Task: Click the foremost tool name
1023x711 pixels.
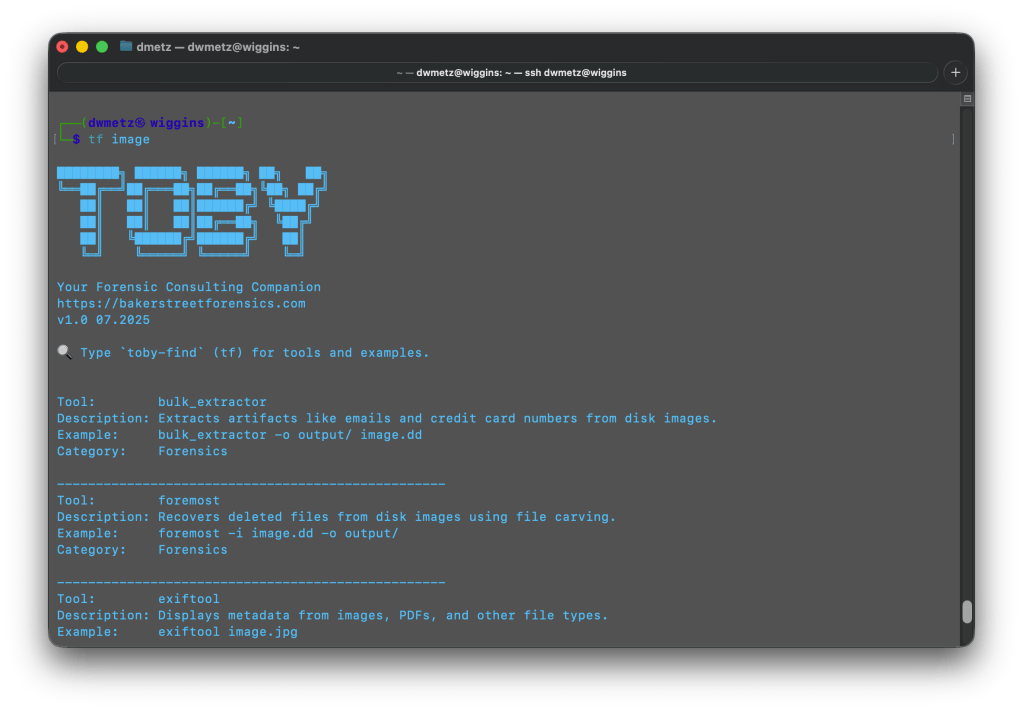Action: coord(189,500)
